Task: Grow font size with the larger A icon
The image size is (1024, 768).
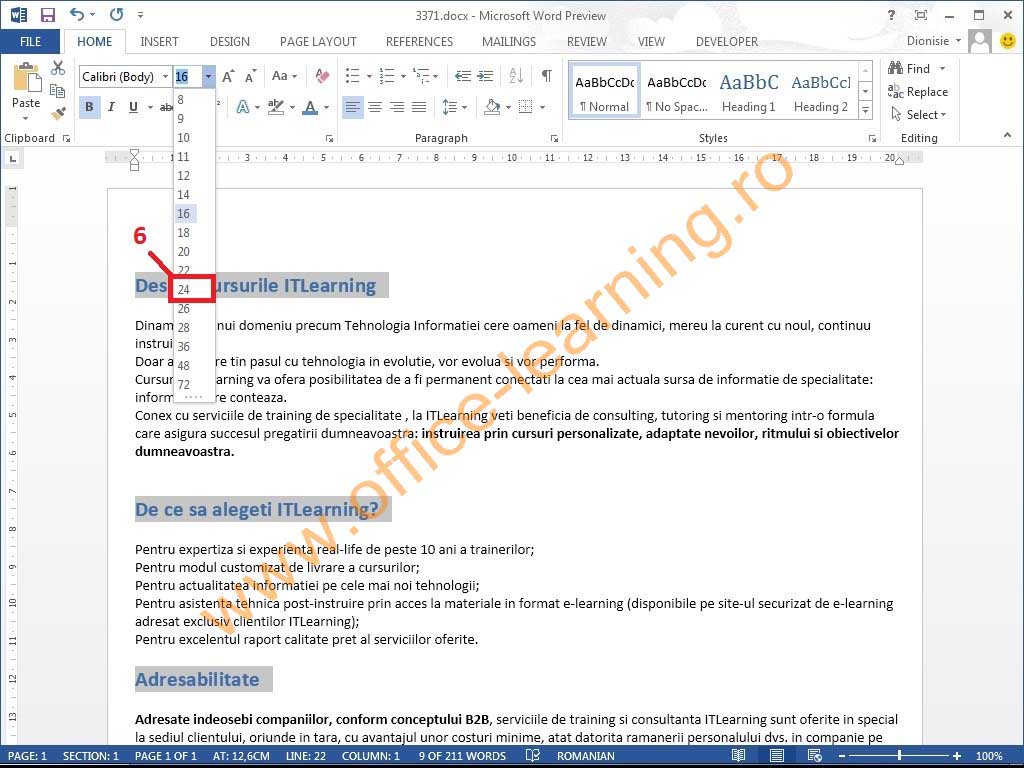Action: (x=228, y=76)
